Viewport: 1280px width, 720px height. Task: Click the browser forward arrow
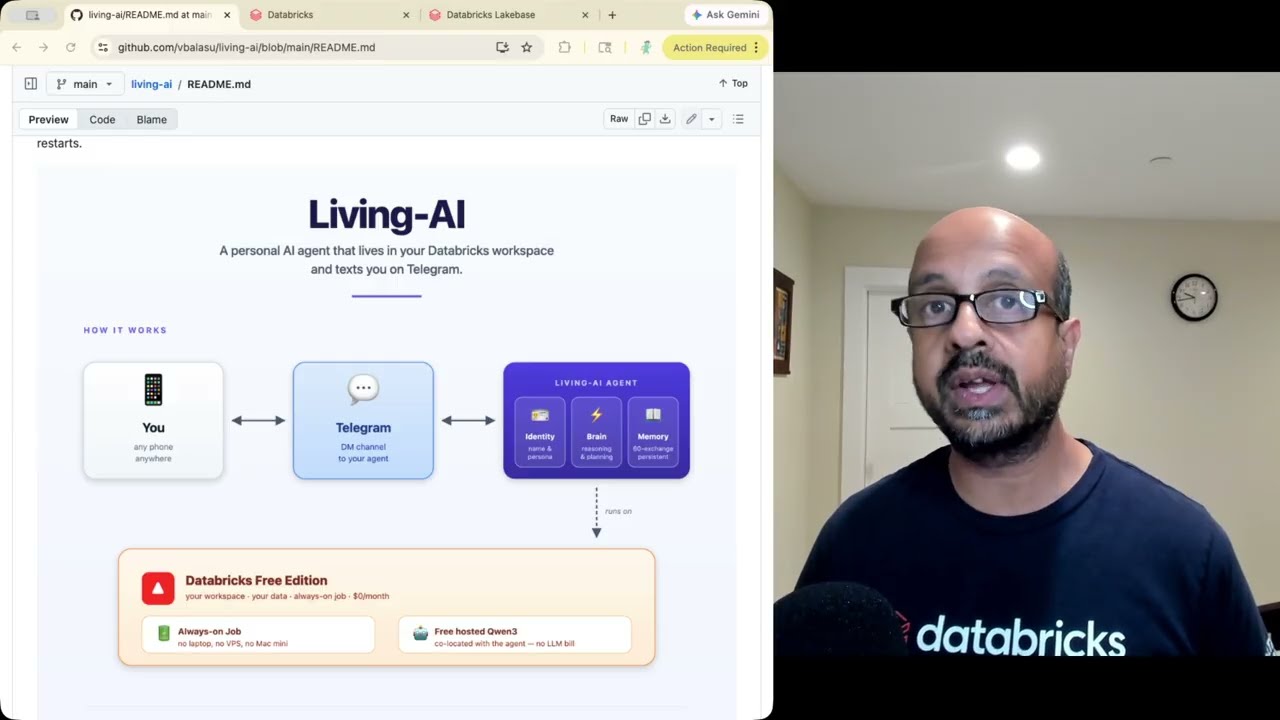point(43,47)
